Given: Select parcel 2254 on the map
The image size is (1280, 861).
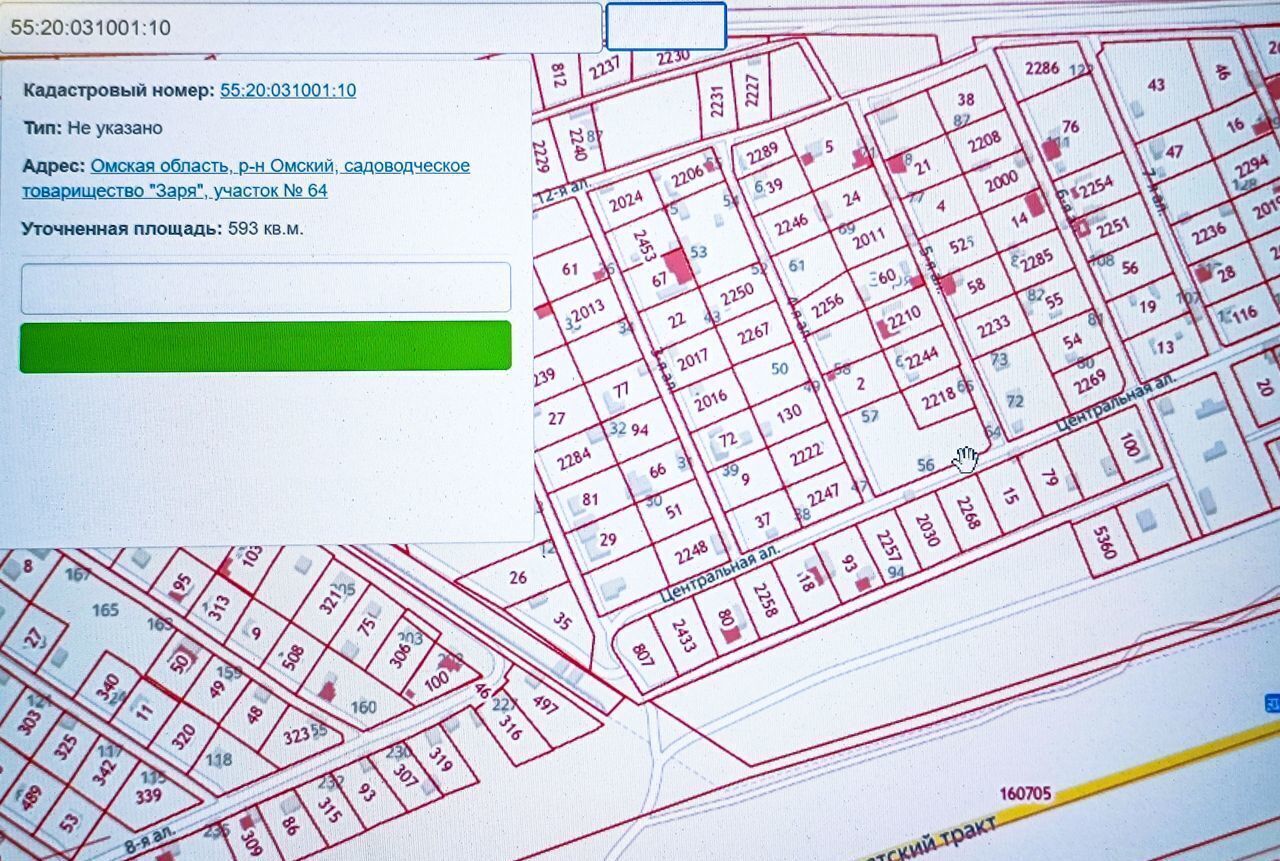Looking at the screenshot, I should (x=1095, y=186).
